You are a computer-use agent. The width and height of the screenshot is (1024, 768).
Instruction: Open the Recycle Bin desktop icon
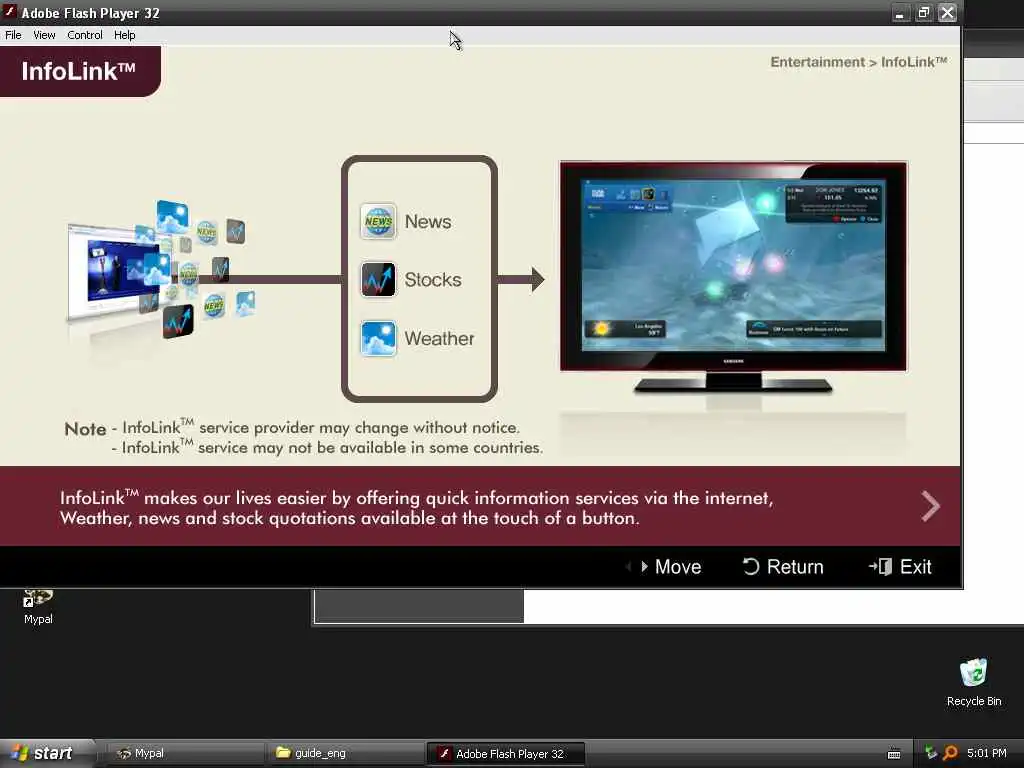(x=974, y=682)
